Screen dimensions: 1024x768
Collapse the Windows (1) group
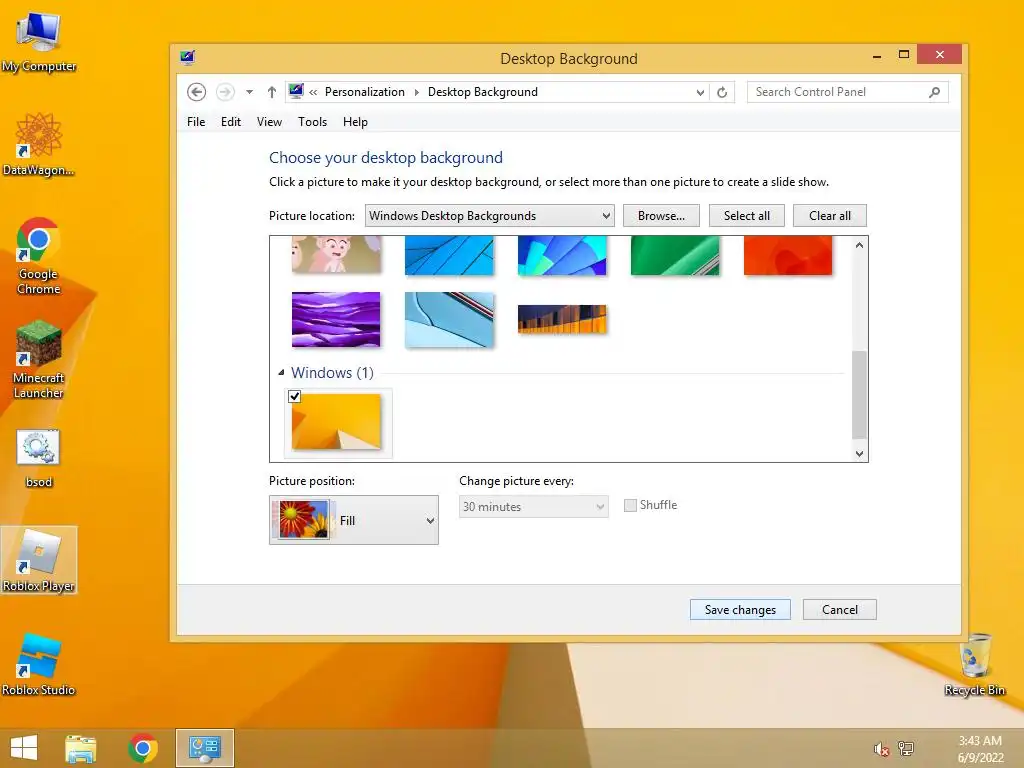[x=281, y=373]
